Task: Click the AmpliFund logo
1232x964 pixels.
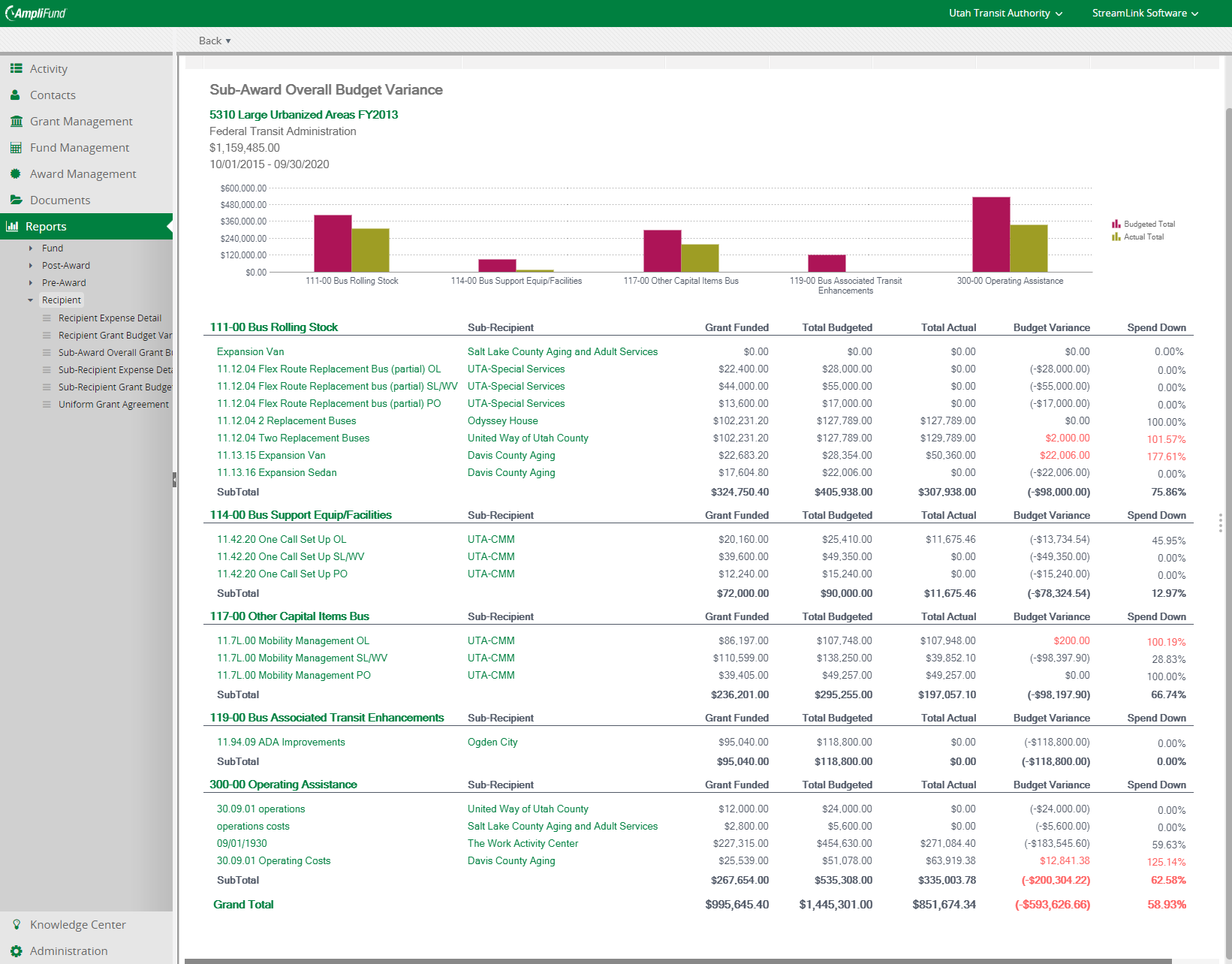Action: tap(35, 13)
